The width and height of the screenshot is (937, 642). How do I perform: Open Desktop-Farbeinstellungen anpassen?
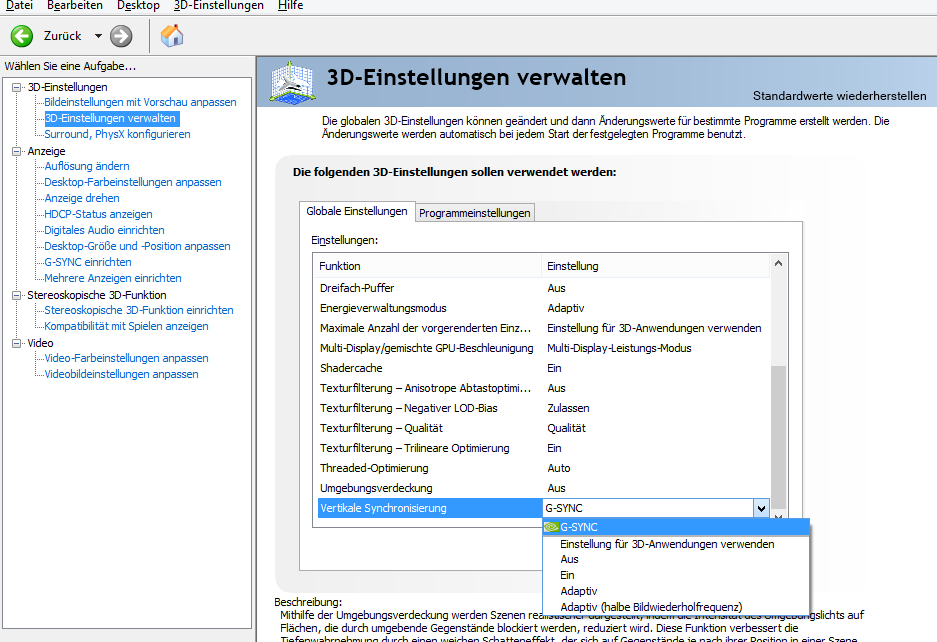pyautogui.click(x=133, y=182)
